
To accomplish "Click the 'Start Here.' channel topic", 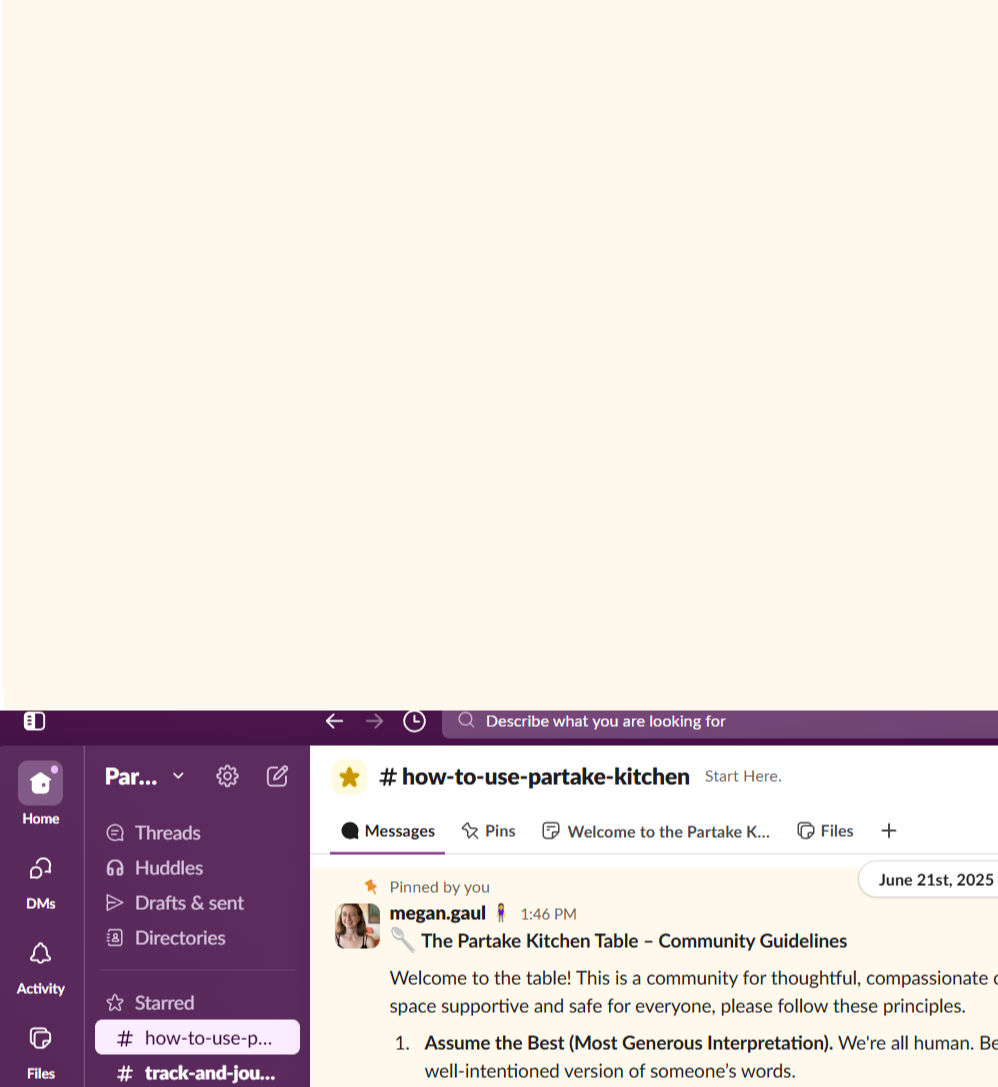I will pos(743,776).
